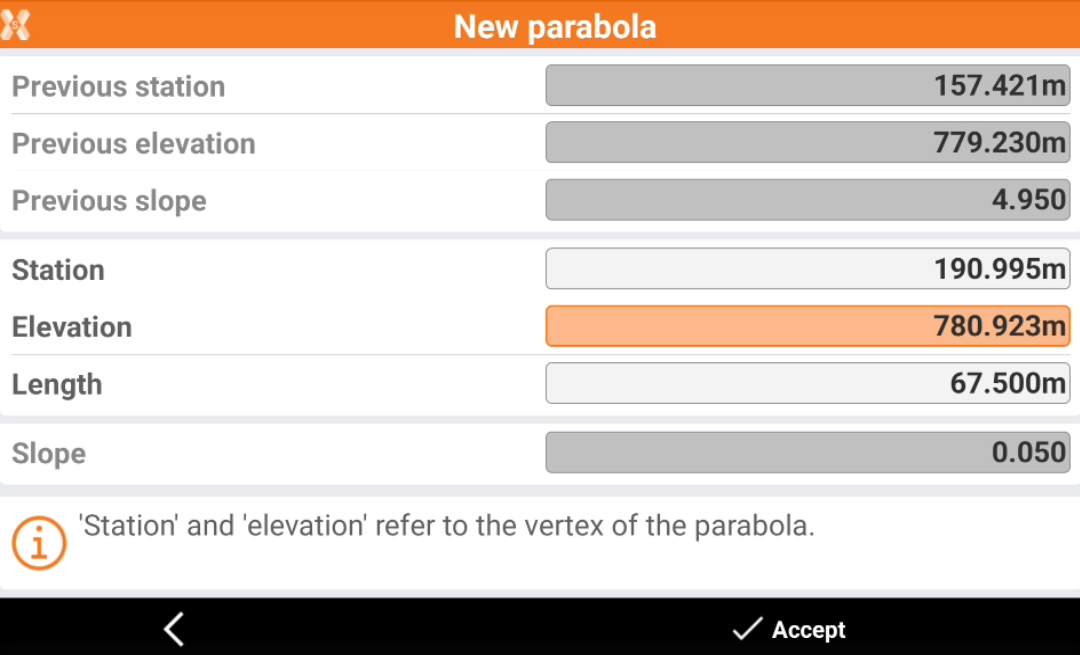Click the "New parabola" header title
This screenshot has width=1080, height=655.
click(x=555, y=26)
